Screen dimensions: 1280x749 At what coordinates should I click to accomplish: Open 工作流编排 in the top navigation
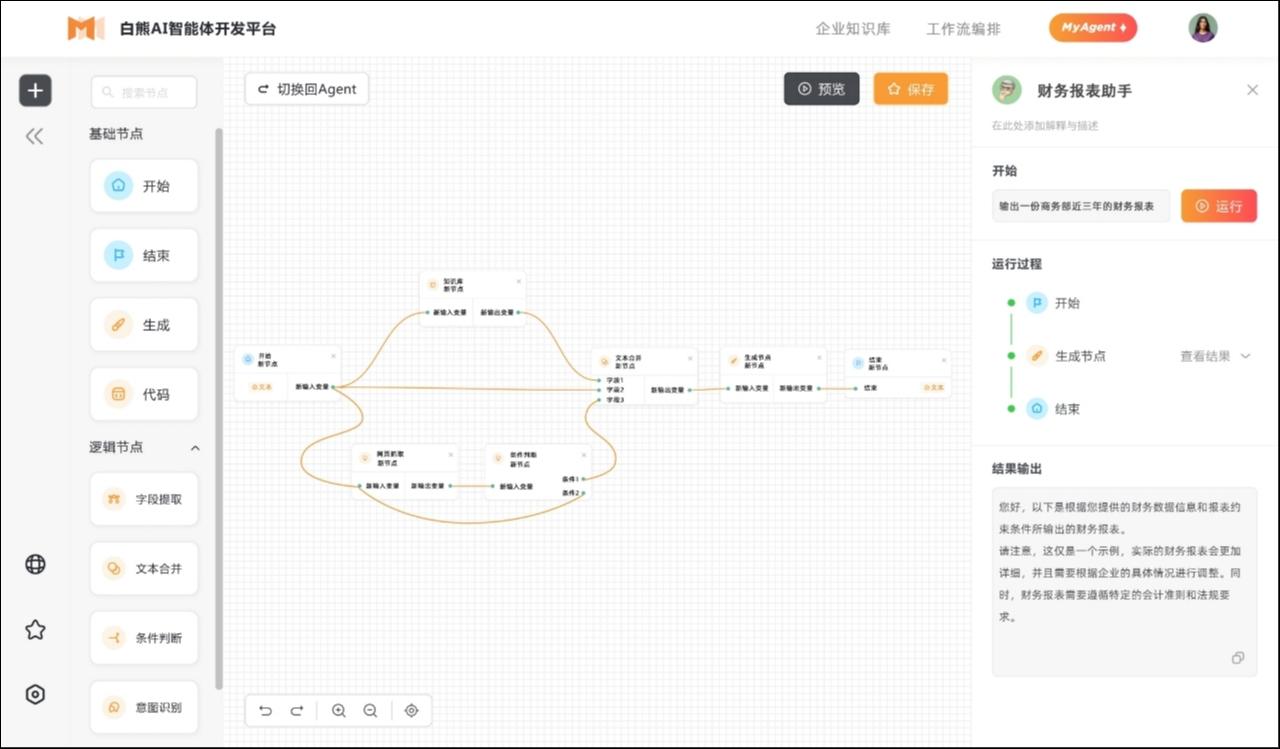(963, 29)
